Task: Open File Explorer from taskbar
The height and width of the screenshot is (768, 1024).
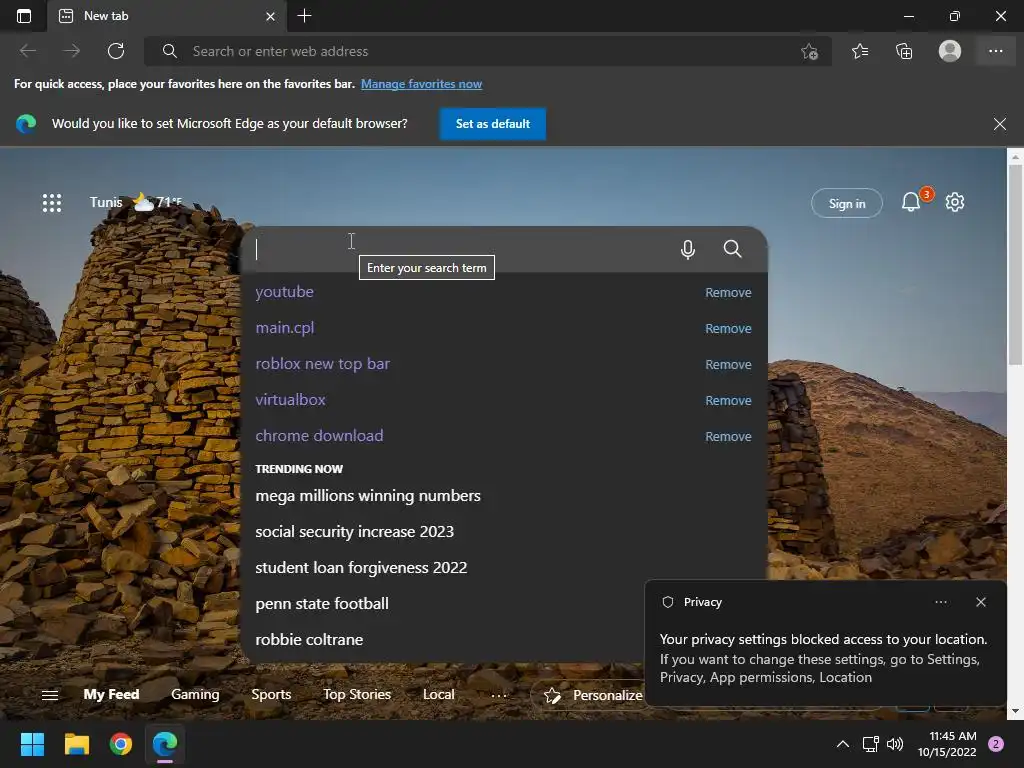Action: [76, 744]
